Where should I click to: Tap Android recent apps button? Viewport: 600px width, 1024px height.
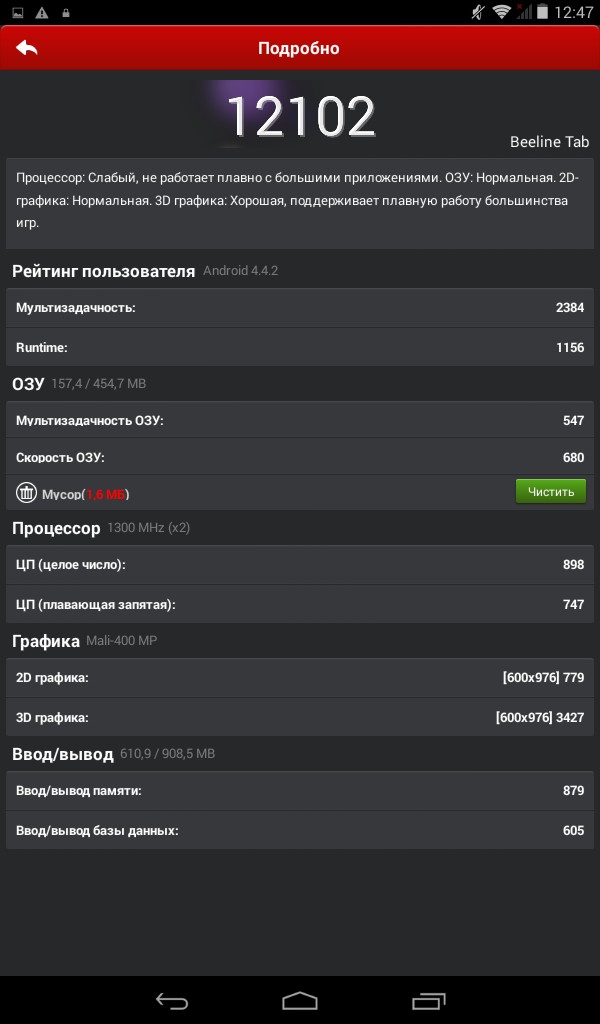pos(429,1000)
